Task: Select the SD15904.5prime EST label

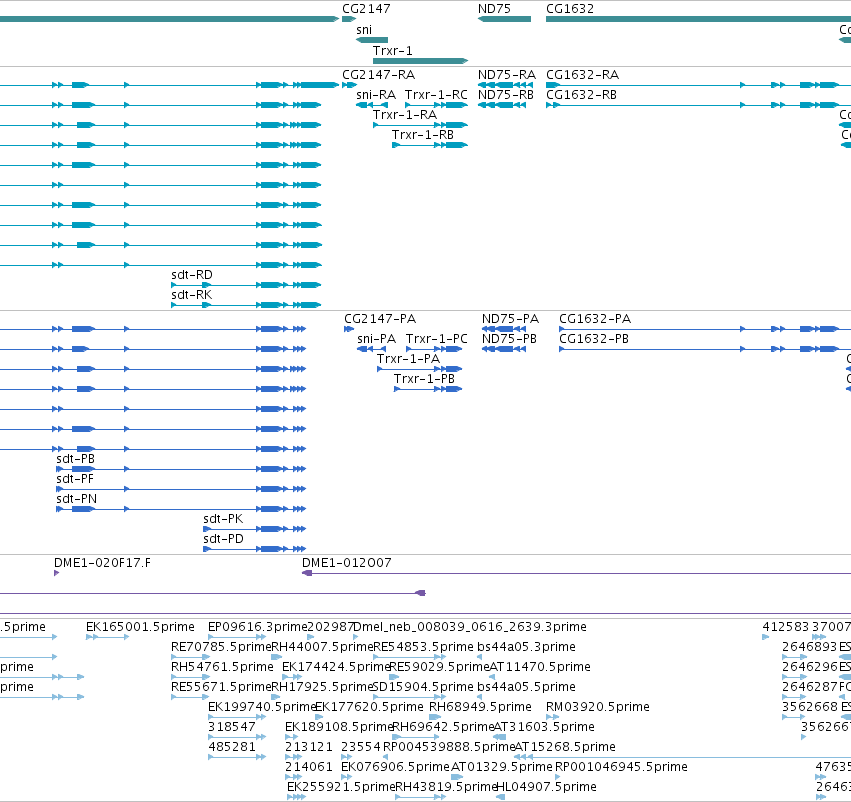Action: coord(423,687)
